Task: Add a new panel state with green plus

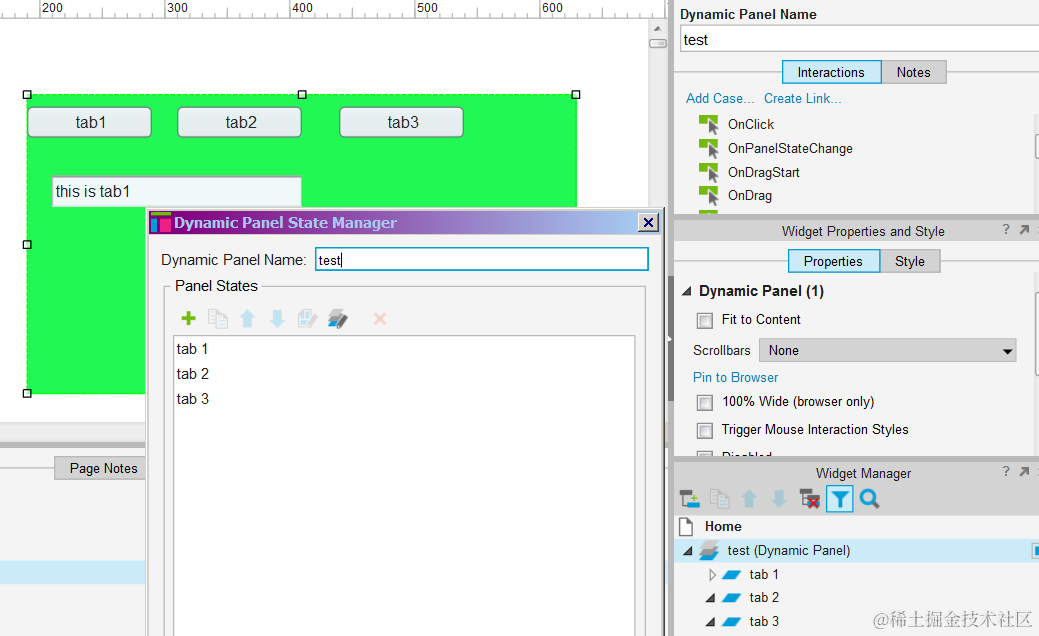Action: click(188, 319)
